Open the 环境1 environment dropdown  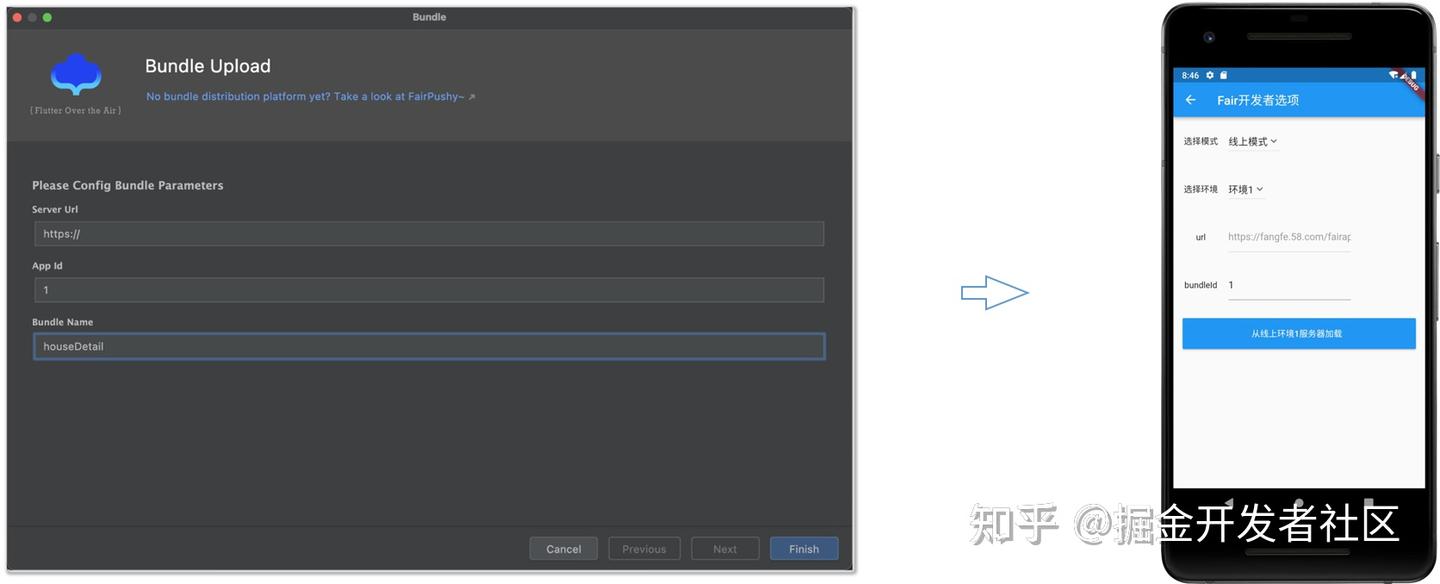pyautogui.click(x=1243, y=189)
